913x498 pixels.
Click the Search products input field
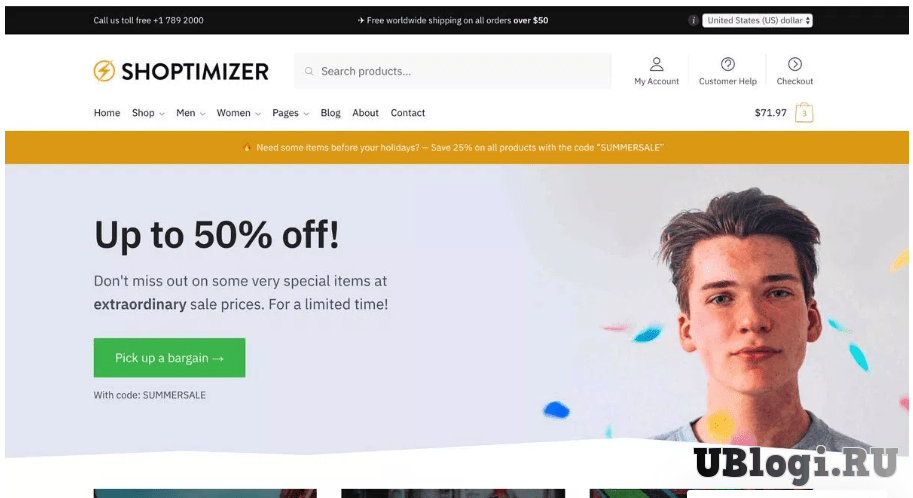[452, 71]
